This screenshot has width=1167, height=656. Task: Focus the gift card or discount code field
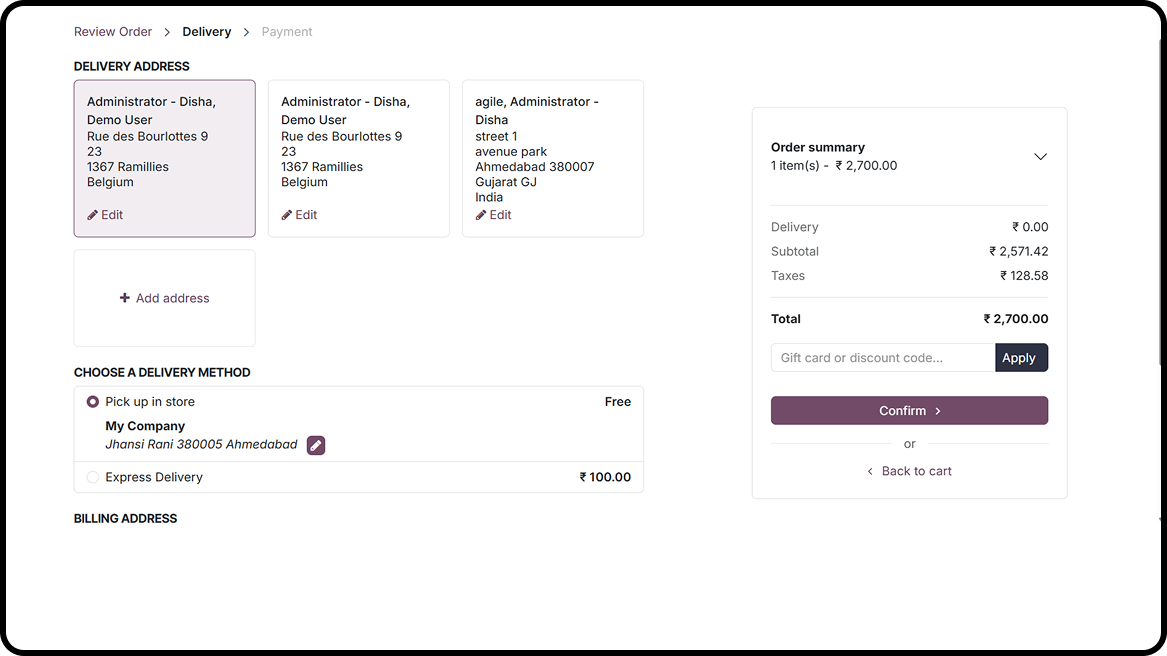click(x=882, y=358)
